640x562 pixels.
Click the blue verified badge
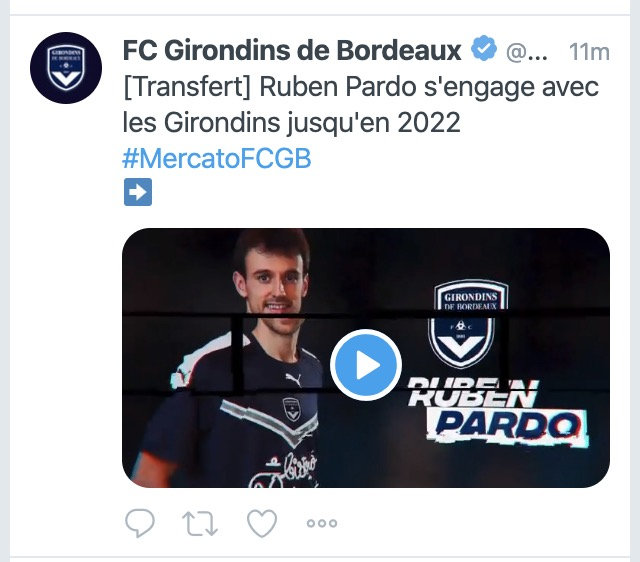point(484,48)
